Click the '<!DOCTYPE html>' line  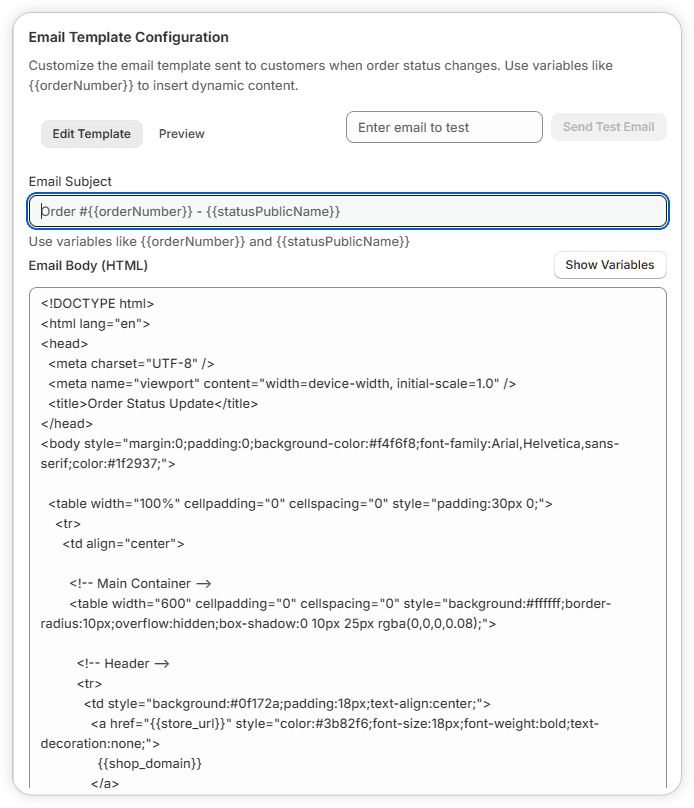(97, 304)
